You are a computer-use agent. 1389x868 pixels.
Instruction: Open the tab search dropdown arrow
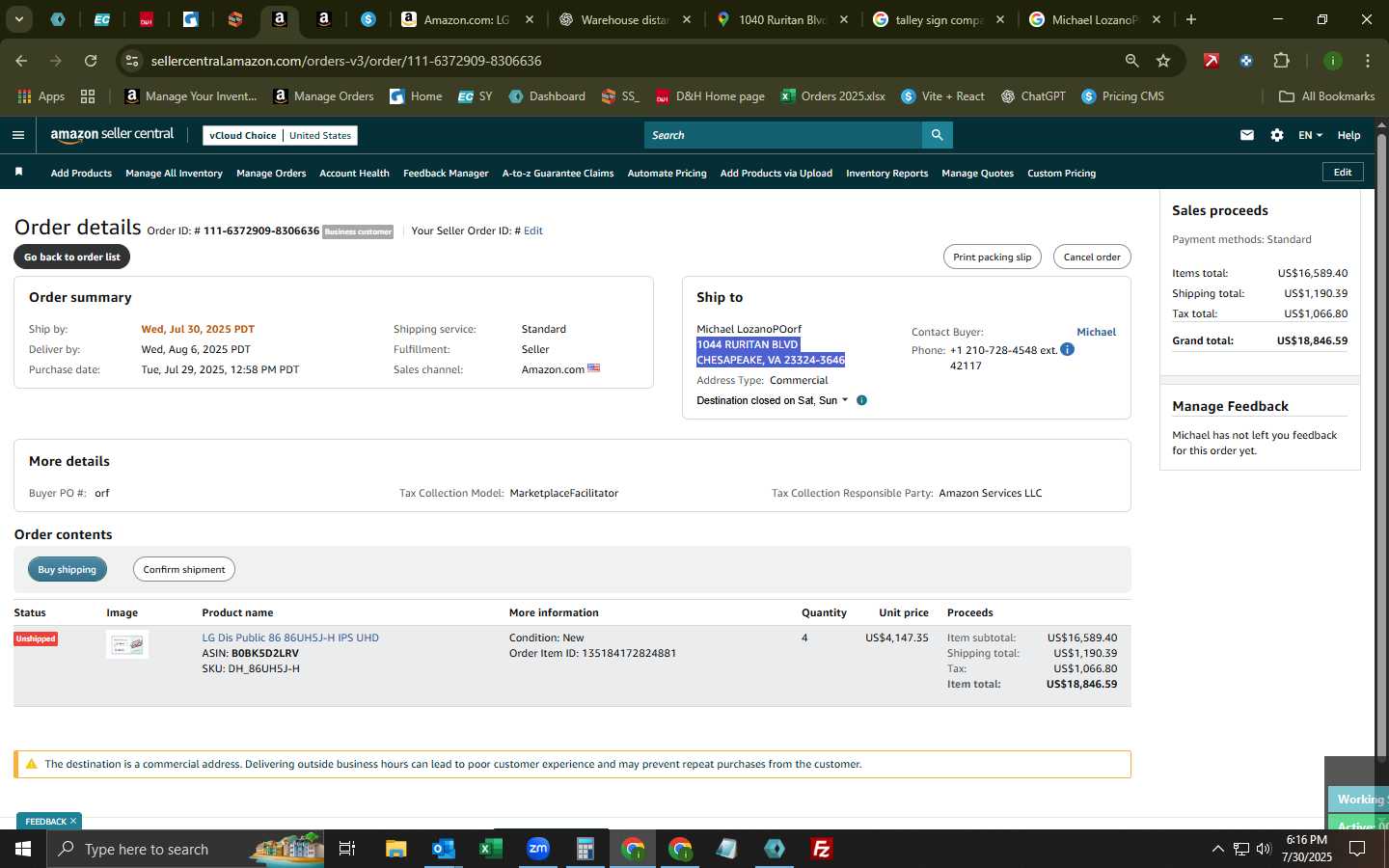tap(18, 19)
